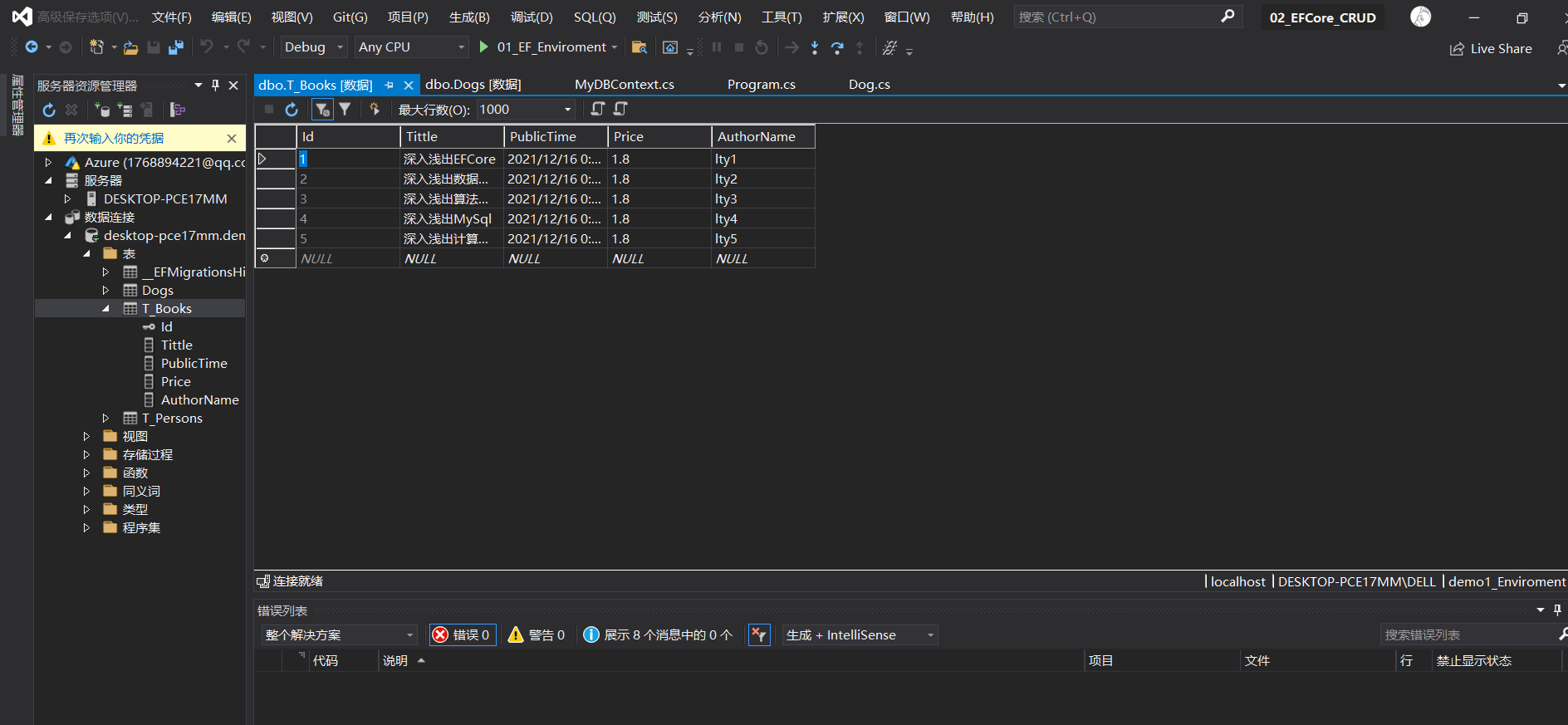
Task: Click the plain funnel filter icon
Action: pyautogui.click(x=345, y=109)
